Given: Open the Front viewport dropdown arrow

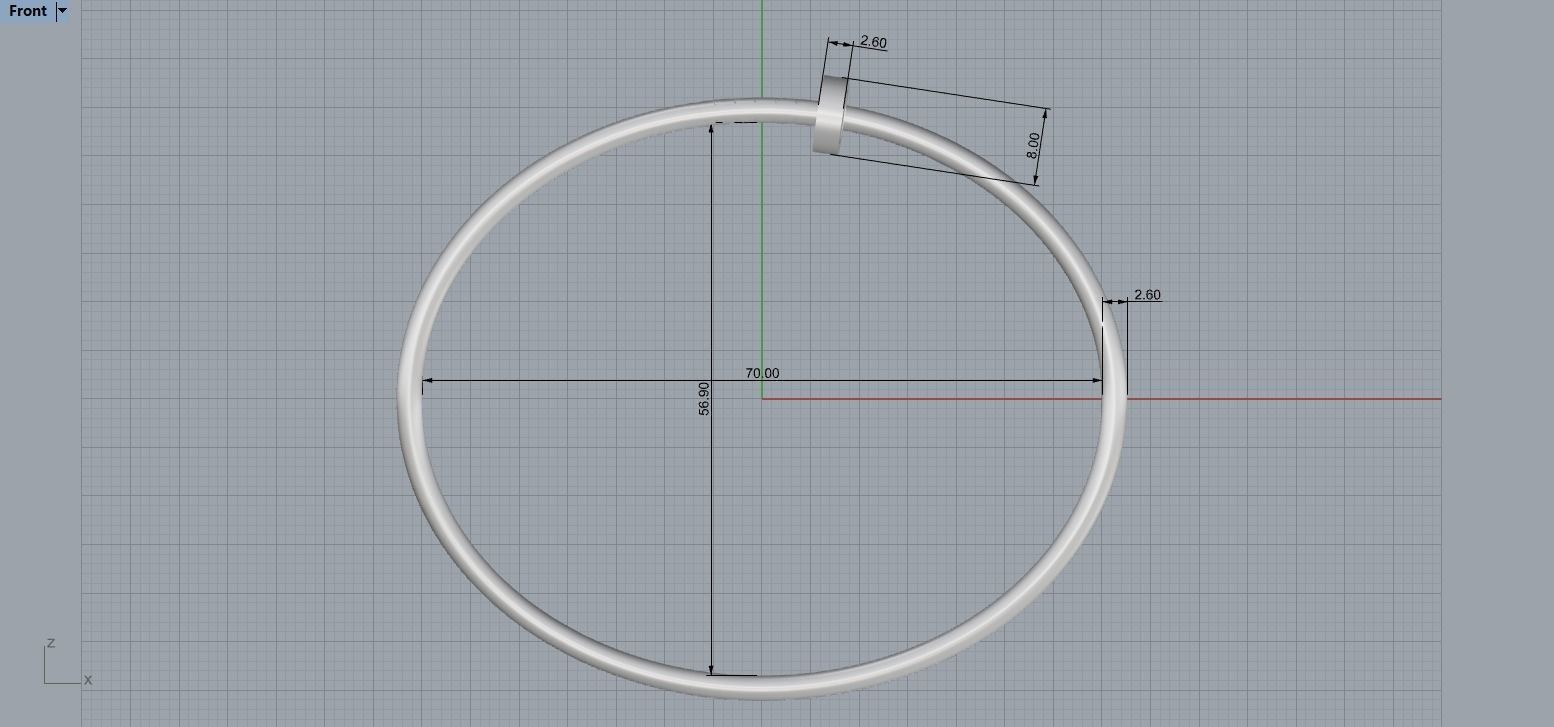Looking at the screenshot, I should click(62, 11).
